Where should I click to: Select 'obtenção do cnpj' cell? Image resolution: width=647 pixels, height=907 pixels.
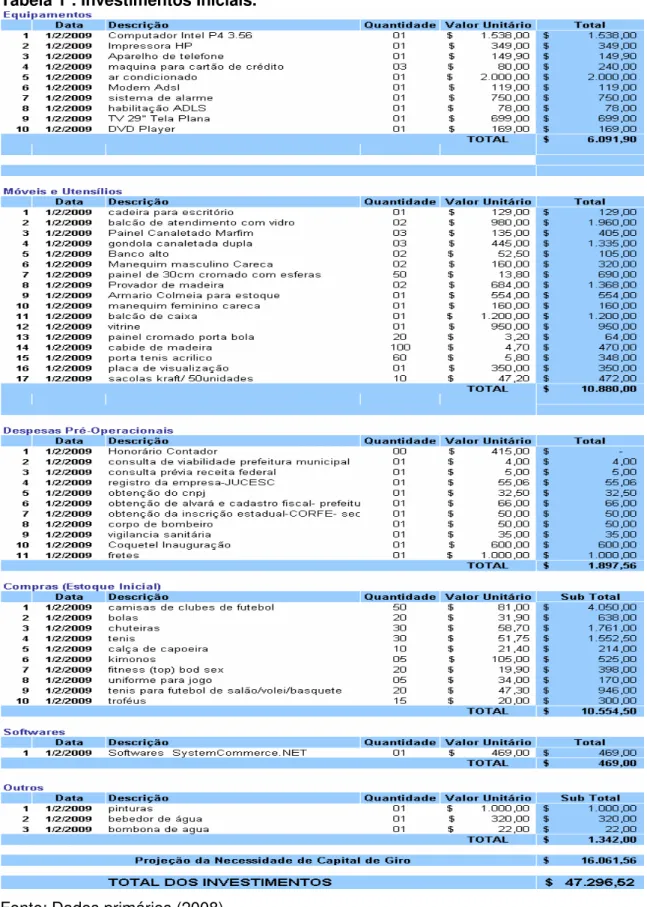point(156,493)
